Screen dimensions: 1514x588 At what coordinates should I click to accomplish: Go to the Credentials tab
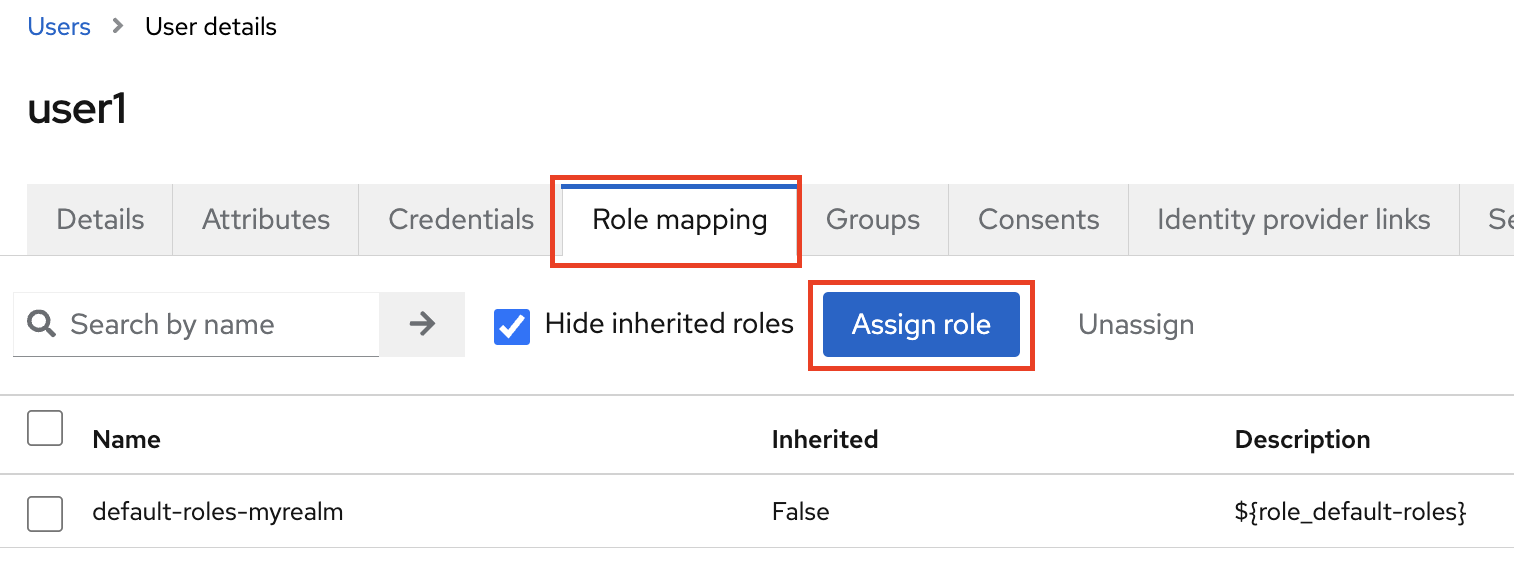pos(461,220)
